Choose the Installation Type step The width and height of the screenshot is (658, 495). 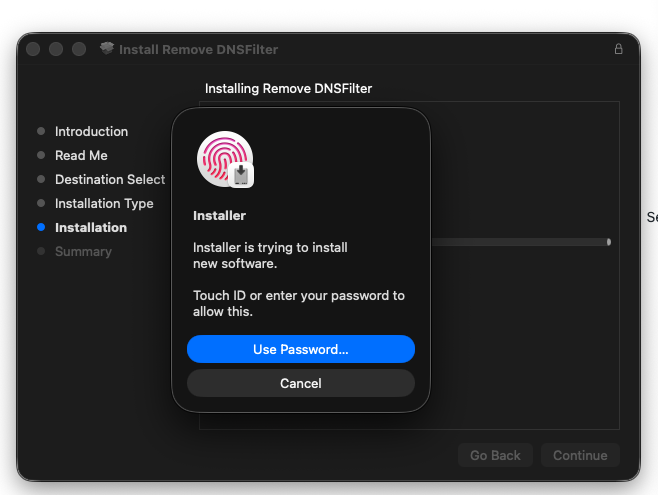pyautogui.click(x=104, y=204)
